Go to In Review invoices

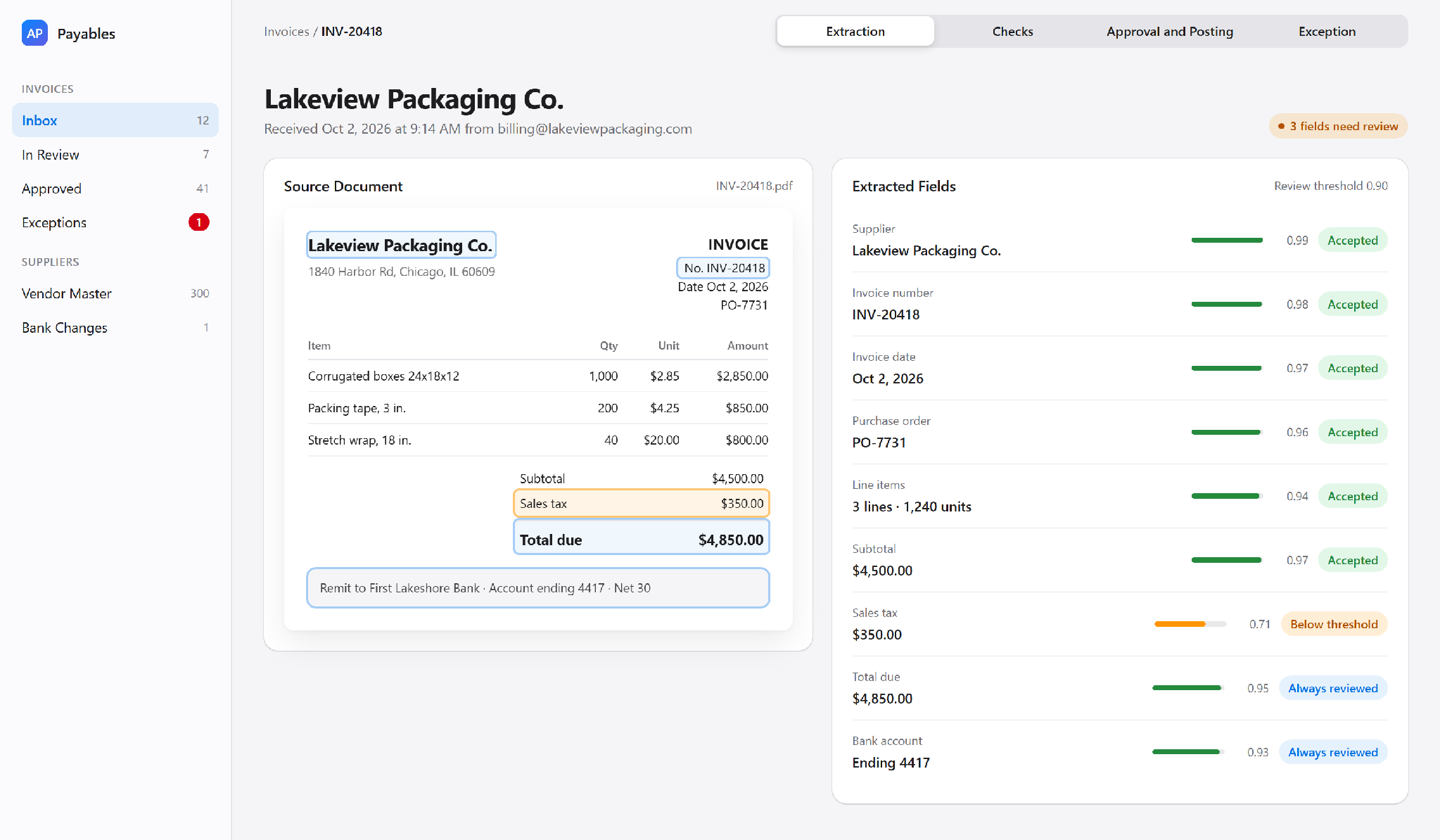click(x=115, y=155)
